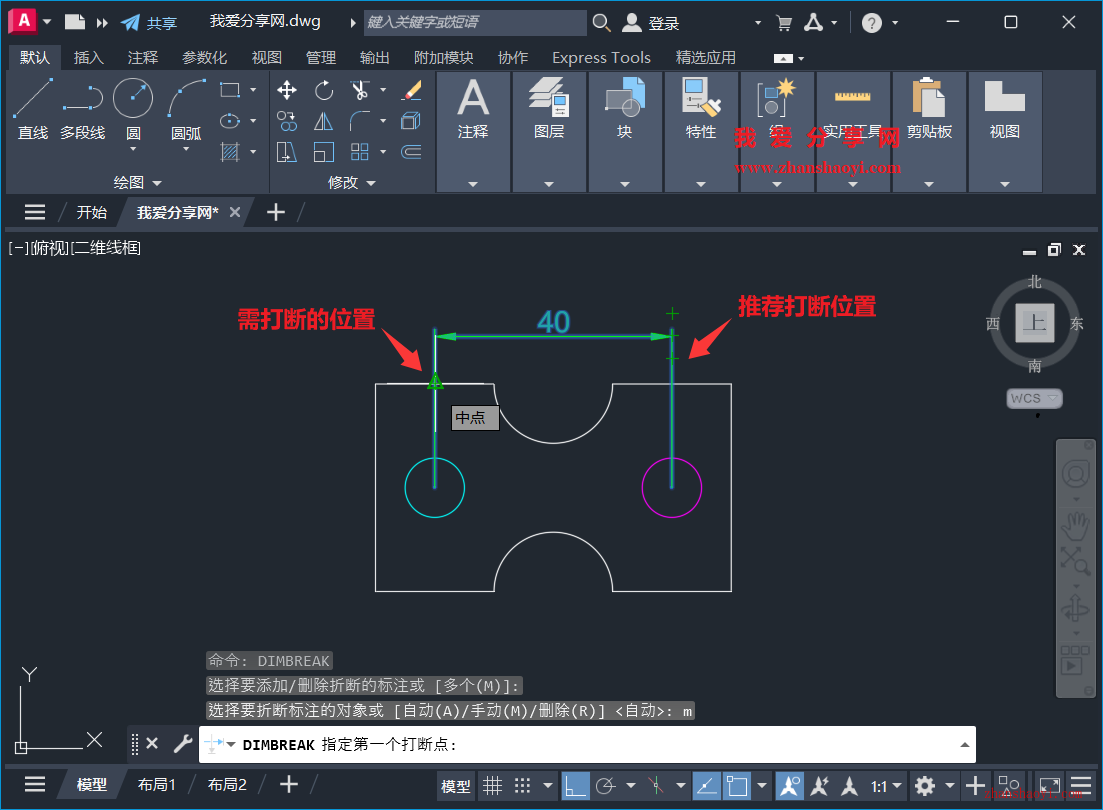Switch to the Parametric (参数化) ribbon tab
1103x810 pixels.
coord(205,57)
